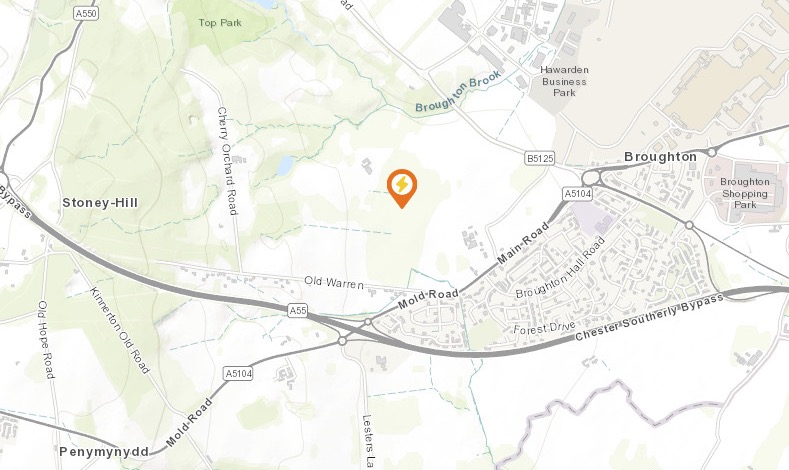Click the Hawarden Business Park label
Screen dimensions: 789x470
pos(564,81)
